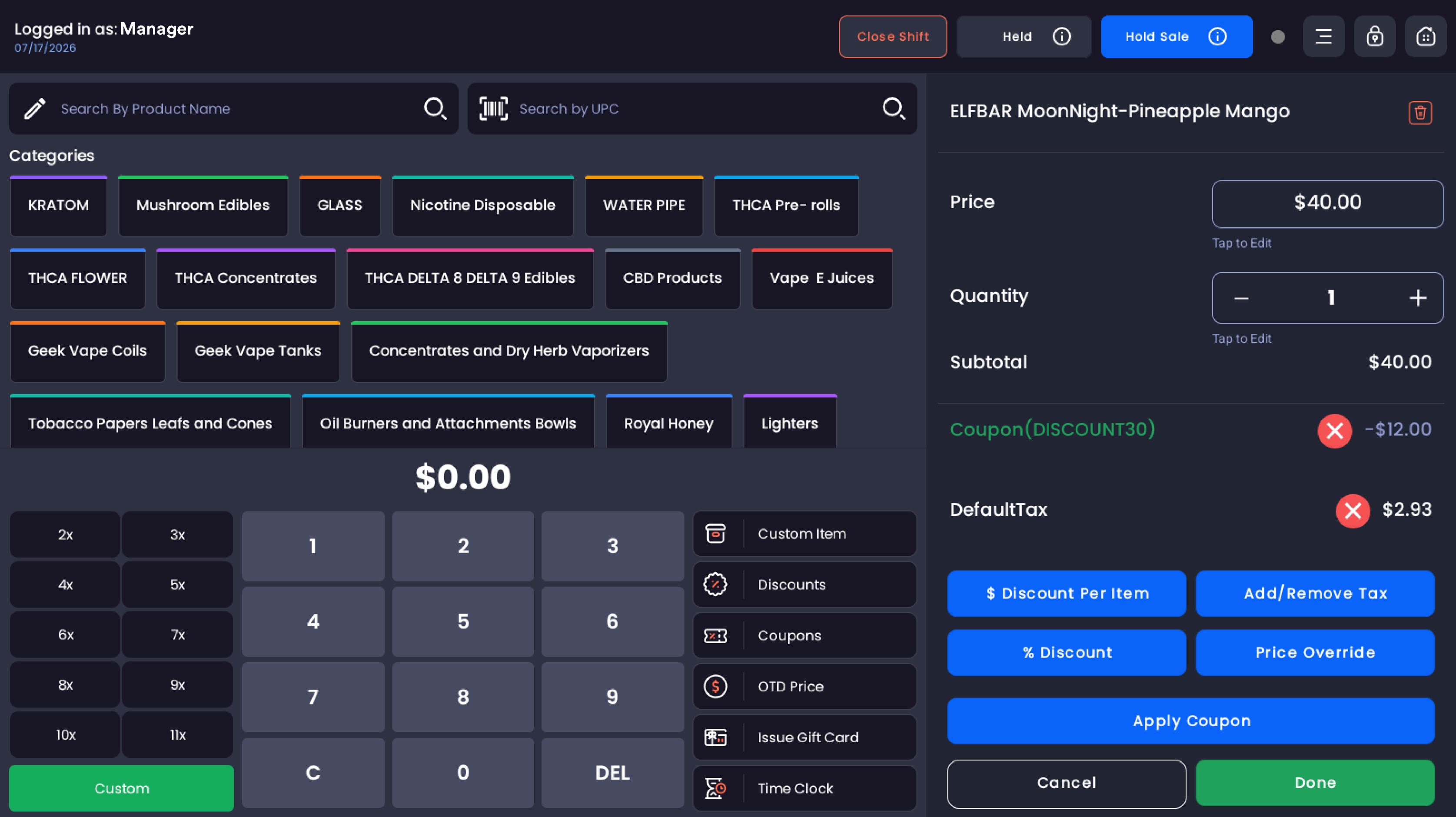This screenshot has height=817, width=1456.
Task: Decrease quantity with minus button
Action: [1241, 298]
